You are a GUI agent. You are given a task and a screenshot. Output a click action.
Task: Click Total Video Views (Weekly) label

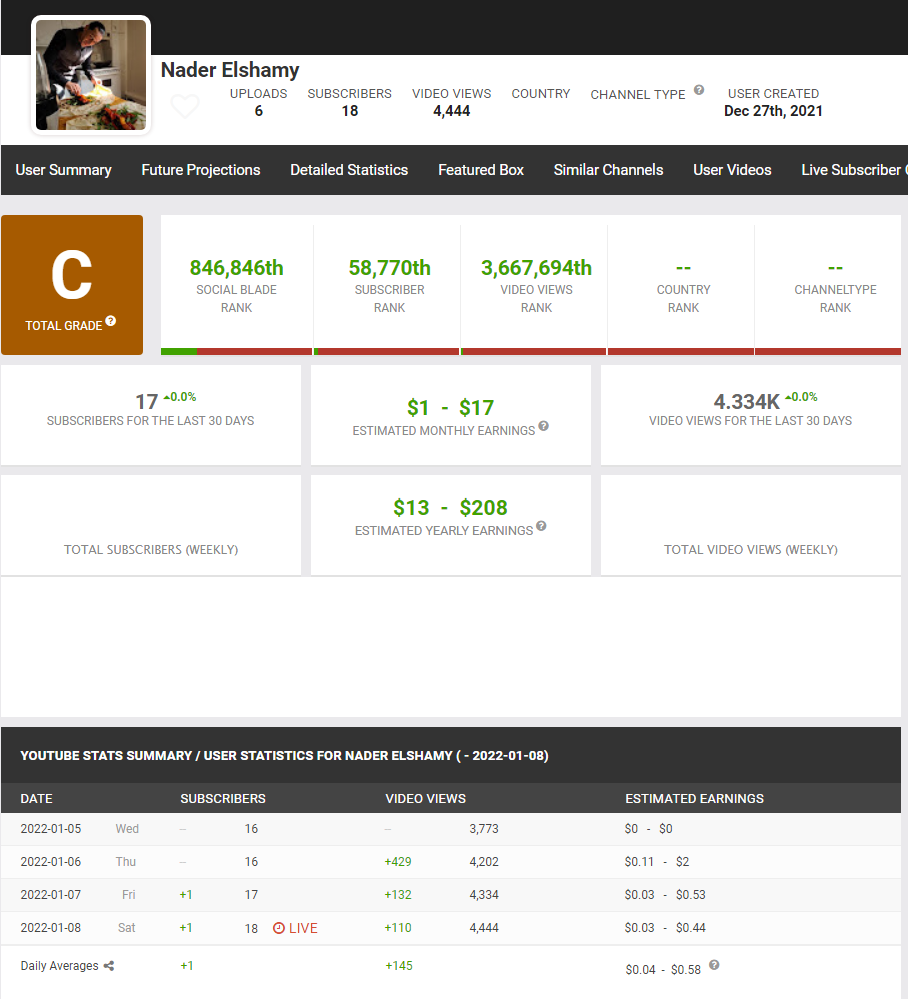coord(751,549)
